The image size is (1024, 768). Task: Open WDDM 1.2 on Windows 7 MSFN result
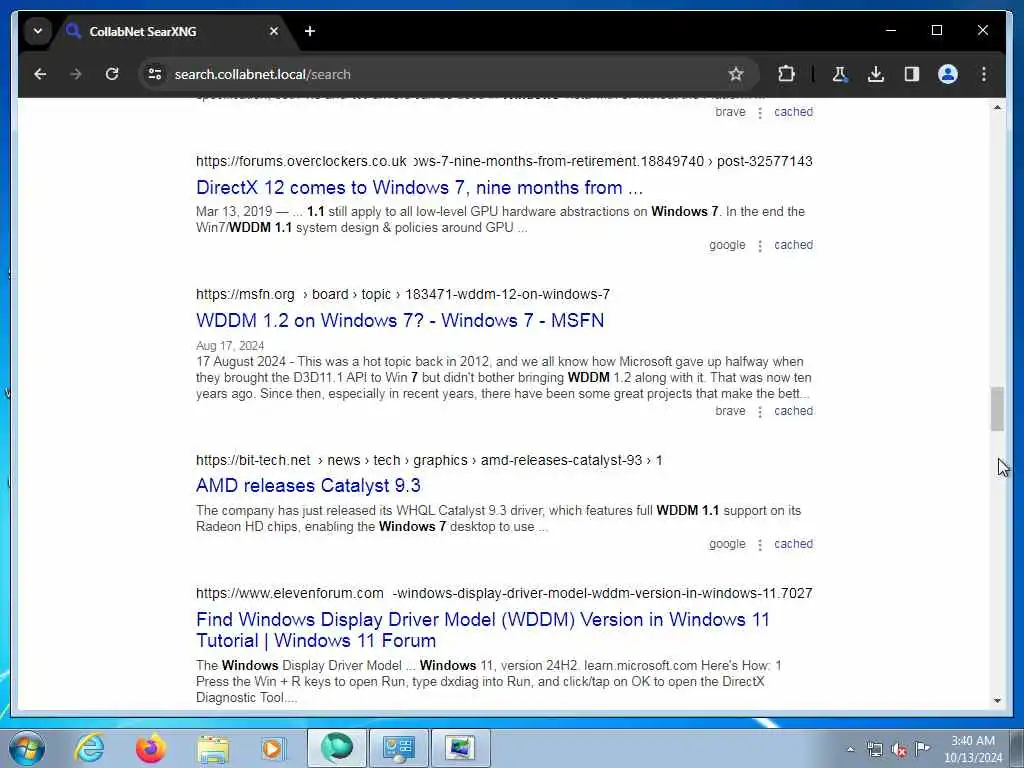click(x=400, y=321)
